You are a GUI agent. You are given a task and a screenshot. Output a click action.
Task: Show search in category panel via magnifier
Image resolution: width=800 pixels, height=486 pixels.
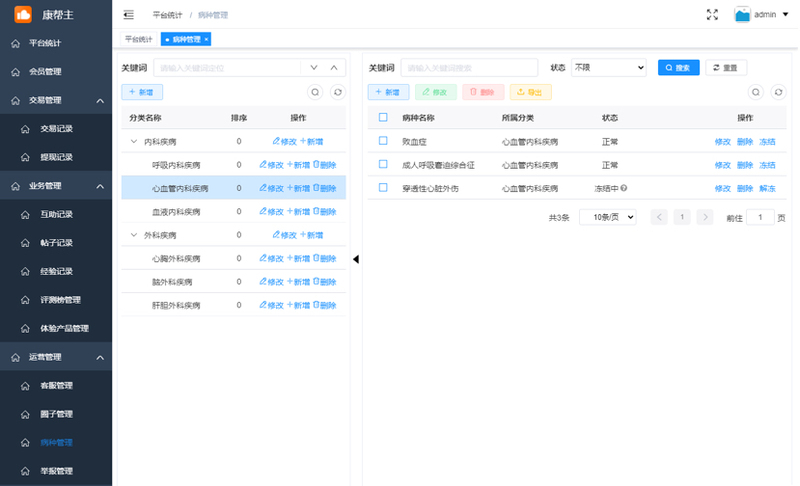coord(315,92)
